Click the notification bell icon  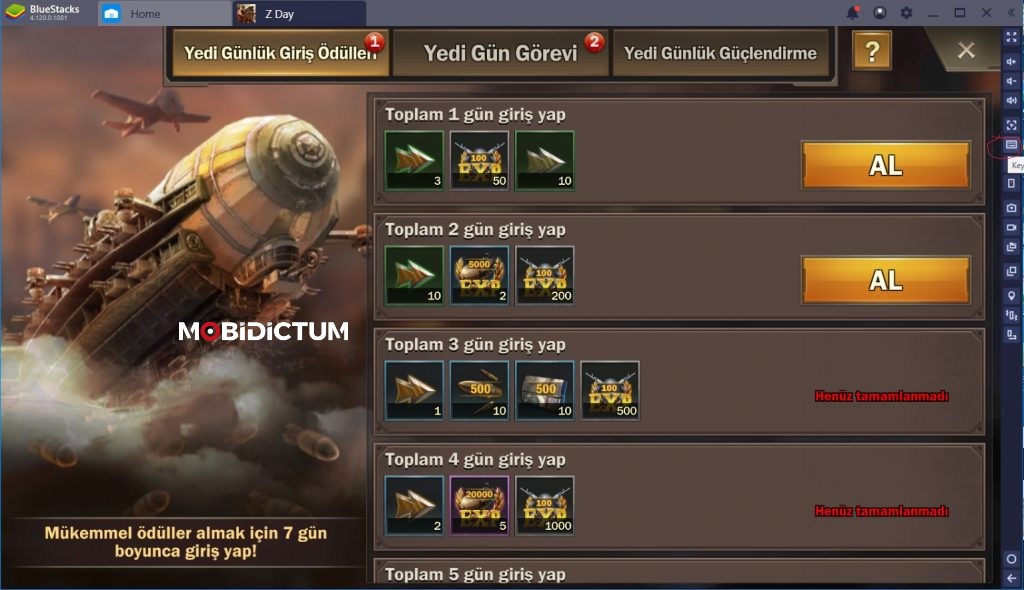tap(853, 12)
